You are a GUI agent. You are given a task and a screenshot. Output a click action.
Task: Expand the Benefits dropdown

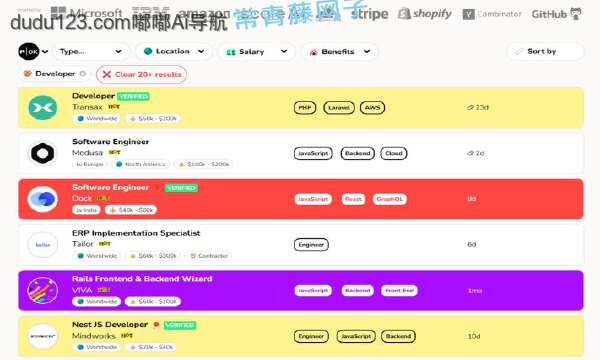point(340,51)
